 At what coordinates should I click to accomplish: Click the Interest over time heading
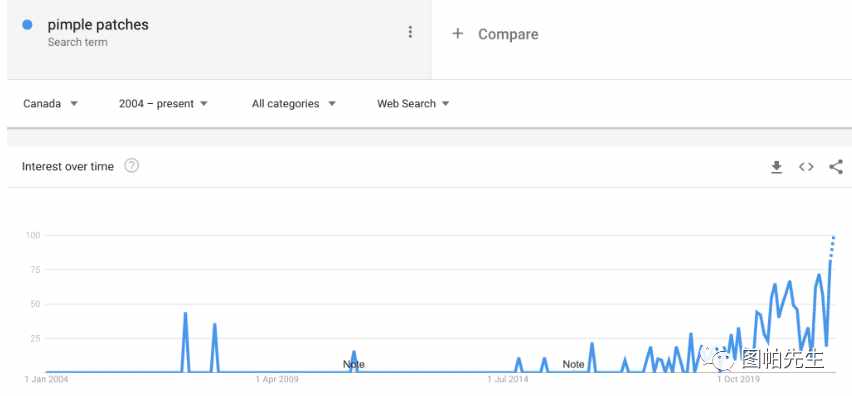(68, 166)
